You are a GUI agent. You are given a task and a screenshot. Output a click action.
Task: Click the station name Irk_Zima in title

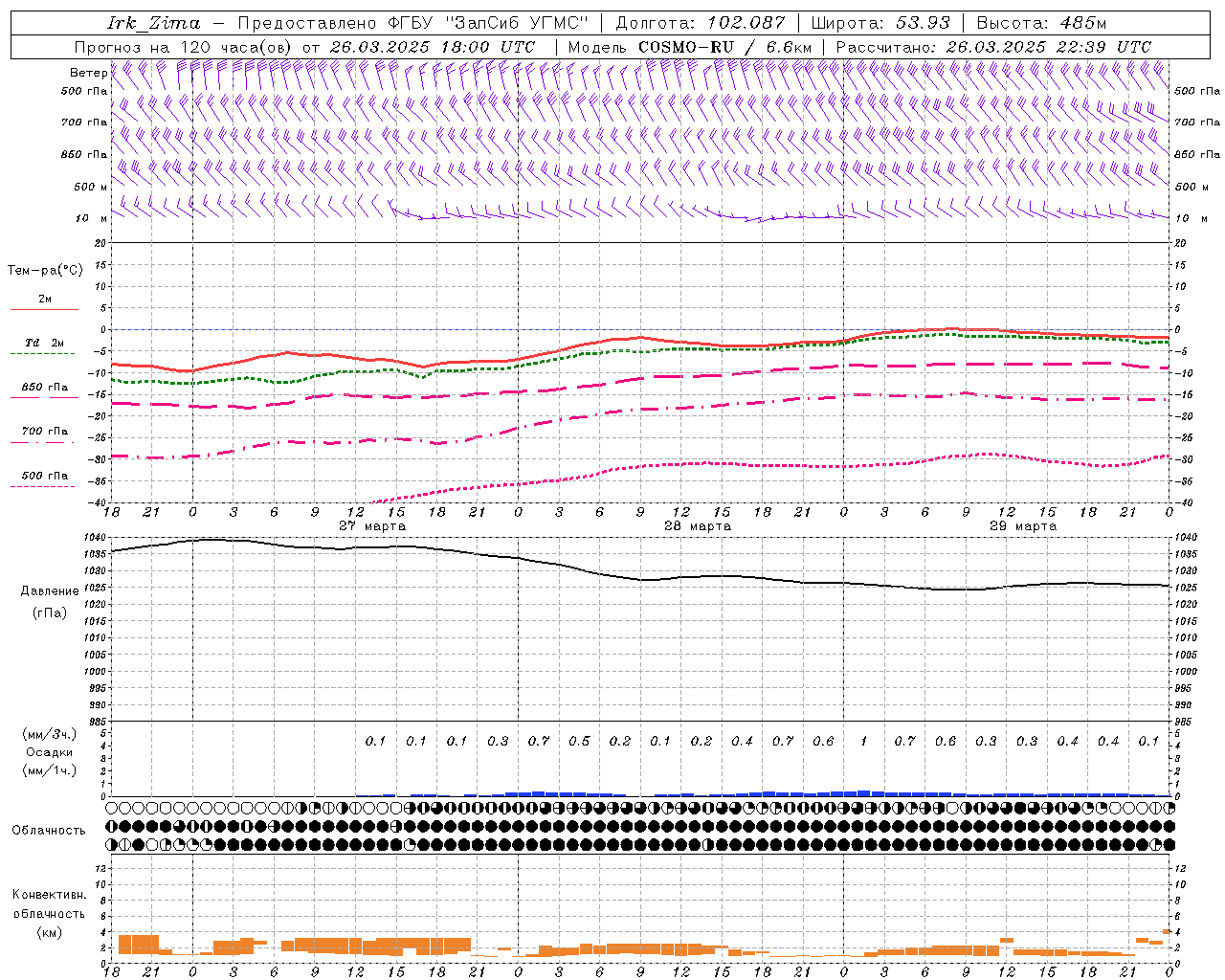(x=155, y=23)
